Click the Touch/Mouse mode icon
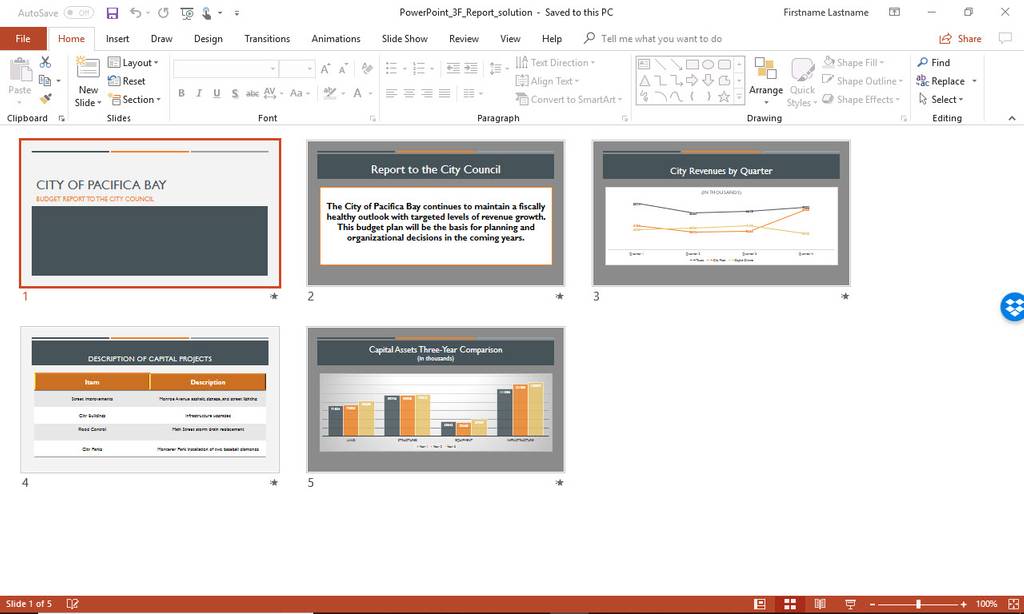The image size is (1024, 614). pyautogui.click(x=208, y=12)
